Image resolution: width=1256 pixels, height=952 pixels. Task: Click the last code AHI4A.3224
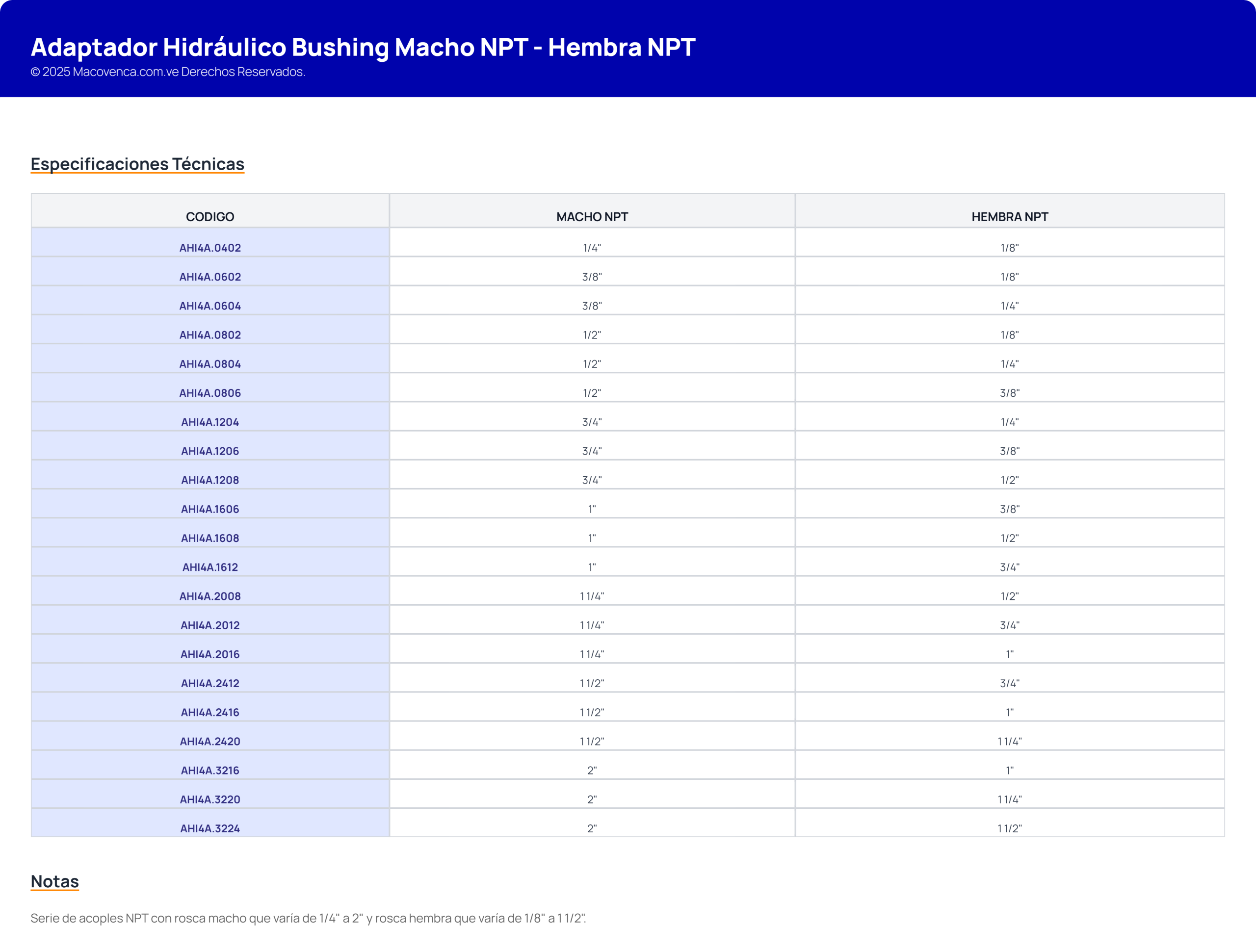pos(210,828)
